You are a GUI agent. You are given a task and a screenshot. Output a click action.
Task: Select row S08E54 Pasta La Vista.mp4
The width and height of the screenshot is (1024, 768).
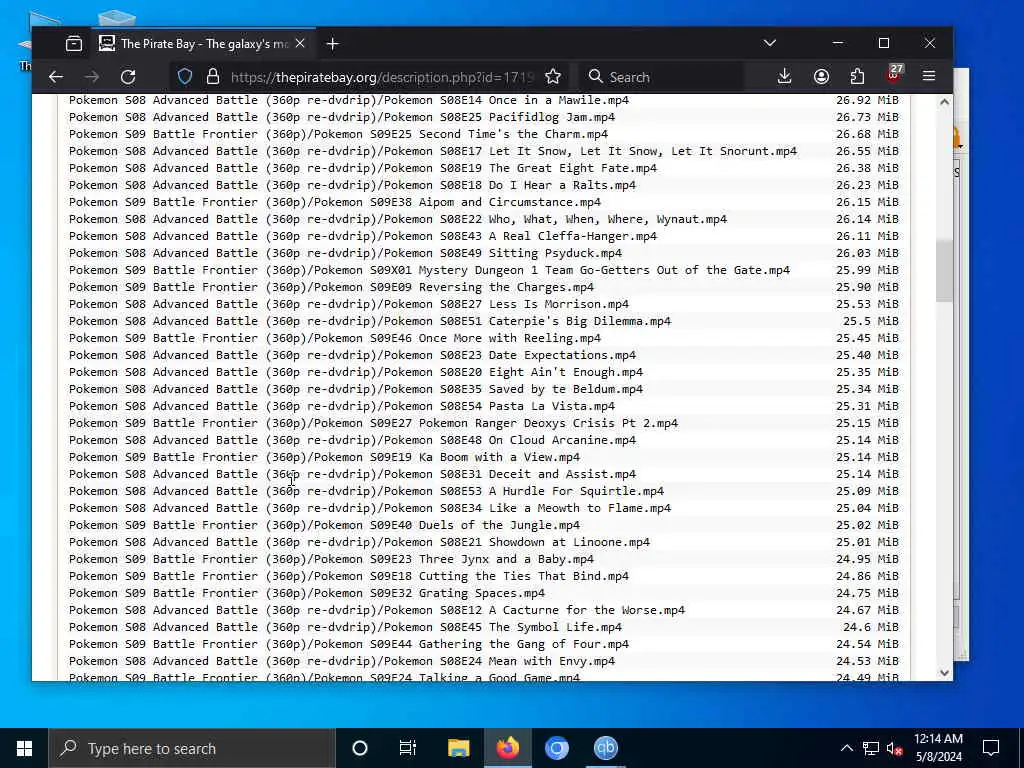click(x=483, y=406)
